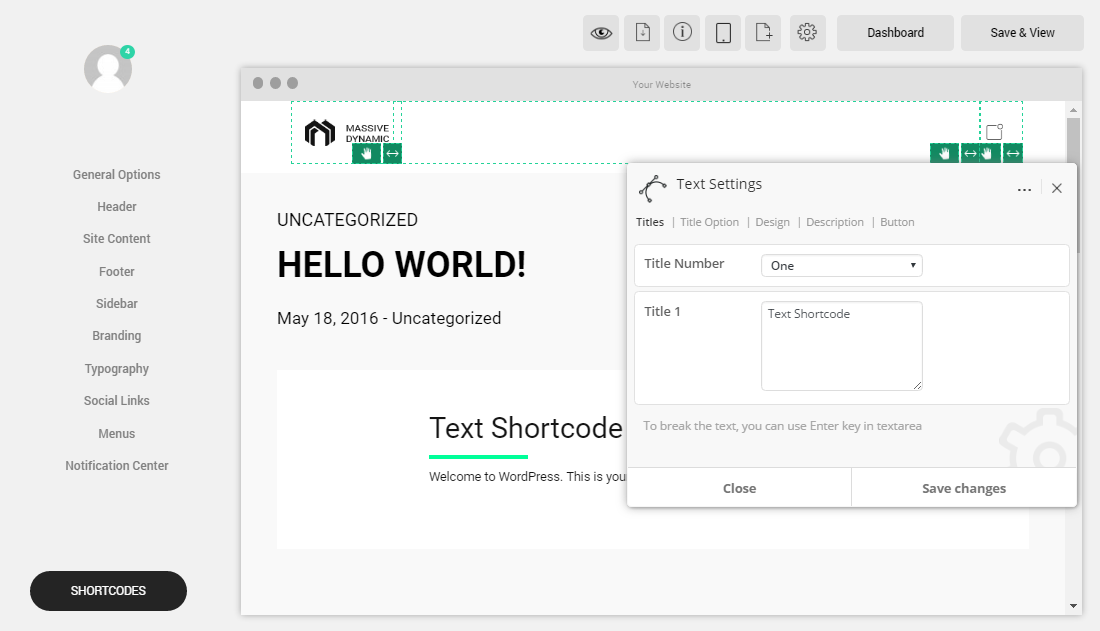The height and width of the screenshot is (631, 1100).
Task: Open the Description tab in Text Settings
Action: 834,221
